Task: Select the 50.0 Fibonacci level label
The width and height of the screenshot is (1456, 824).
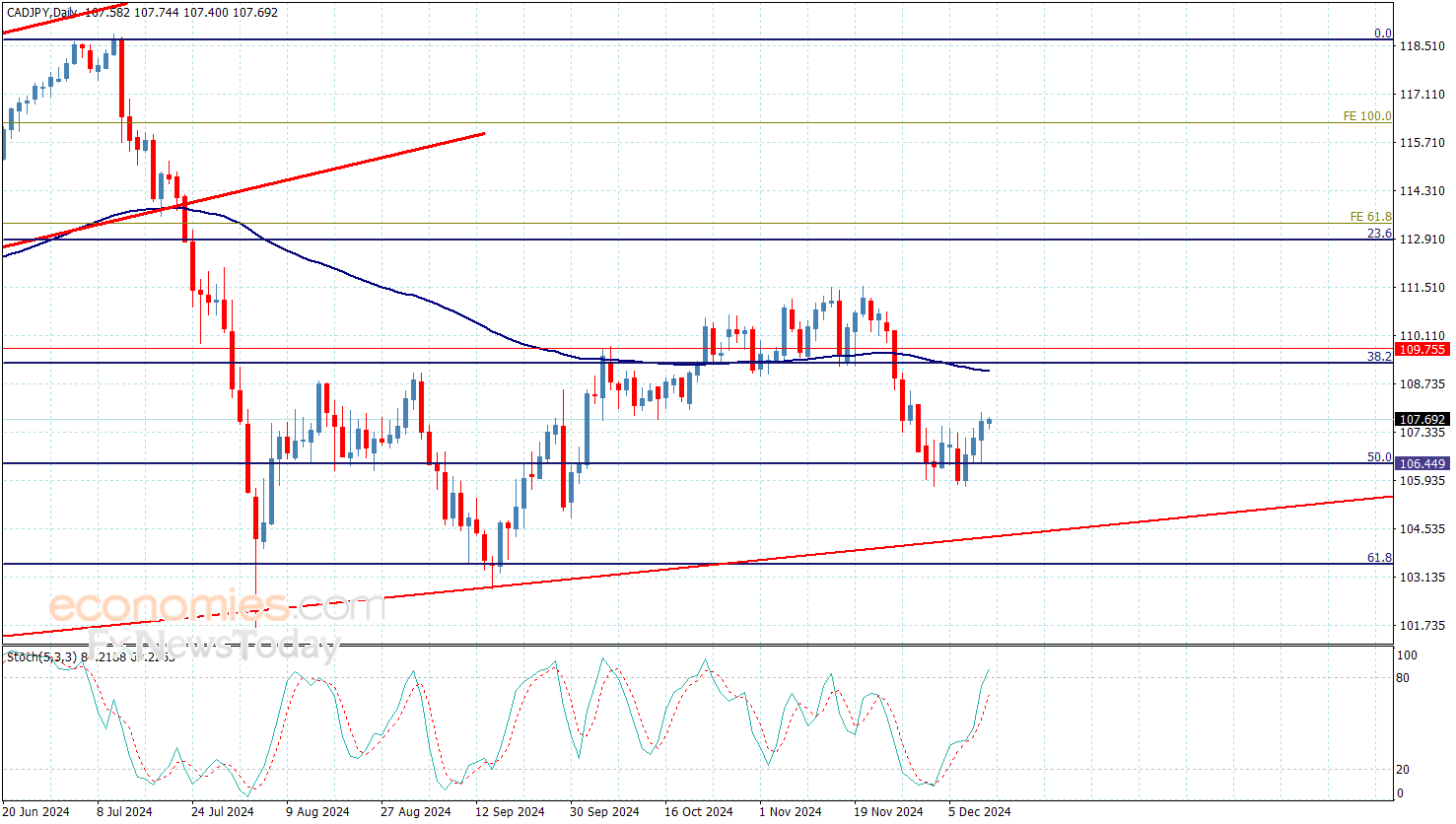Action: tap(1379, 457)
